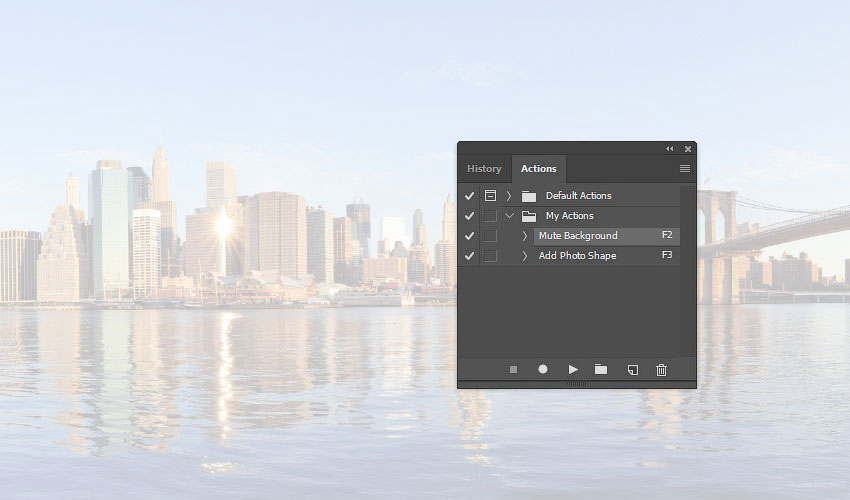Expand the Default Actions set
Screen dimensions: 850x500
click(509, 195)
